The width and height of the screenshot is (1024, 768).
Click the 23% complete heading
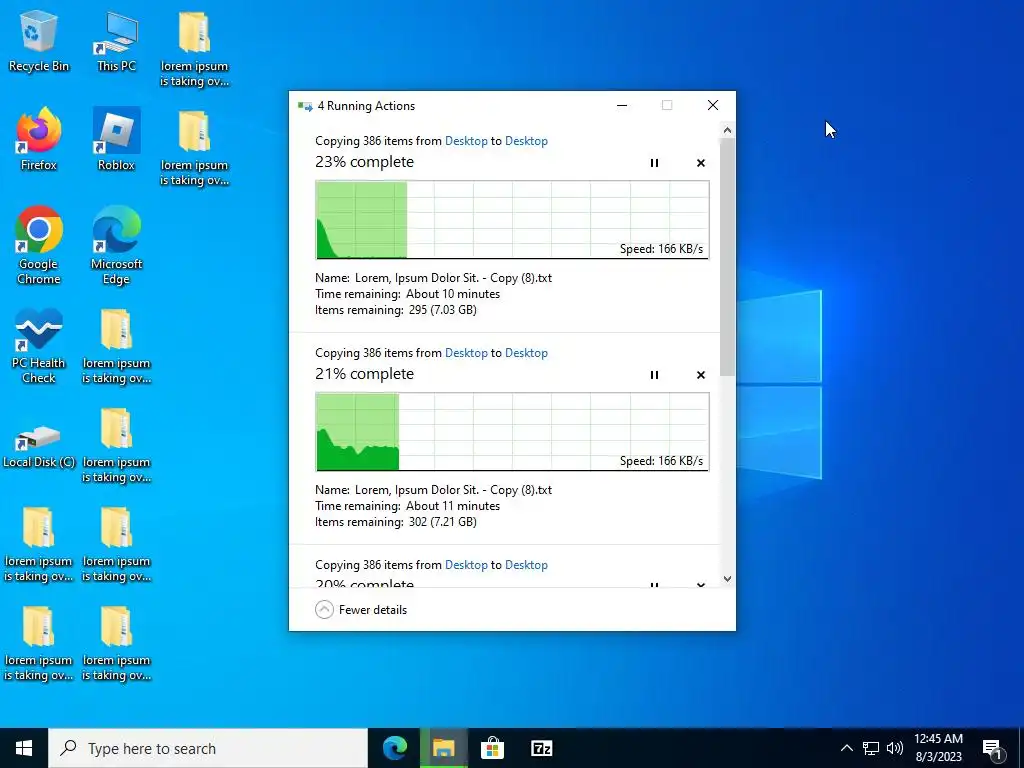(364, 162)
